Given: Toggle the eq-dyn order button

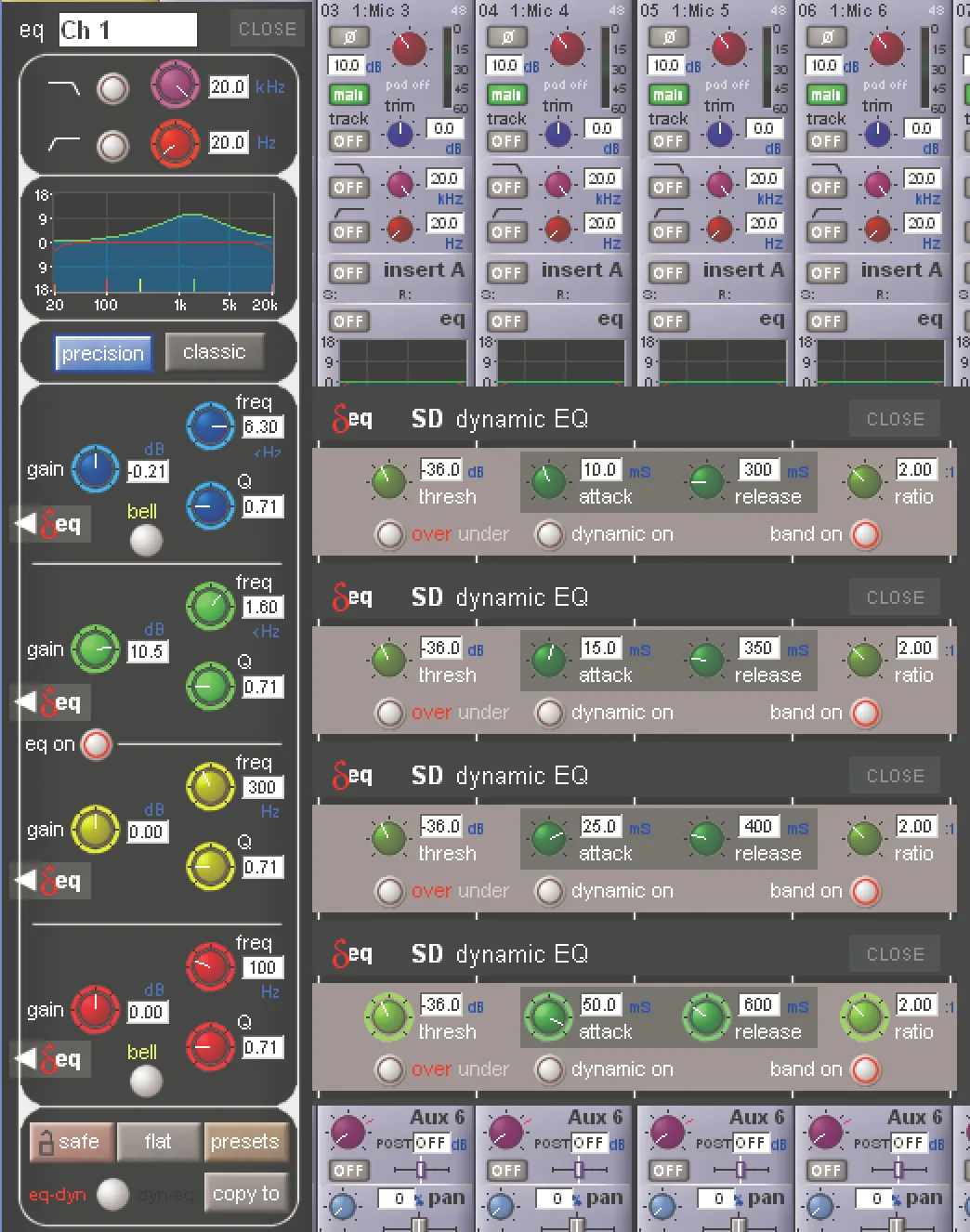Looking at the screenshot, I should click(x=112, y=1194).
